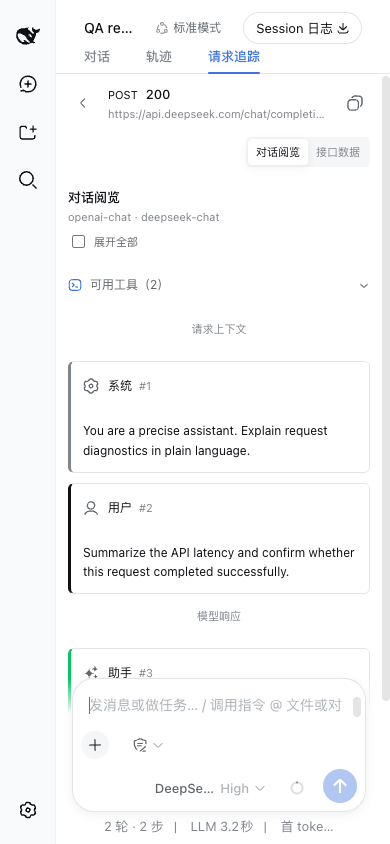Image resolution: width=390 pixels, height=844 pixels.
Task: Click the 标准模式 mode indicator
Action: click(x=189, y=28)
